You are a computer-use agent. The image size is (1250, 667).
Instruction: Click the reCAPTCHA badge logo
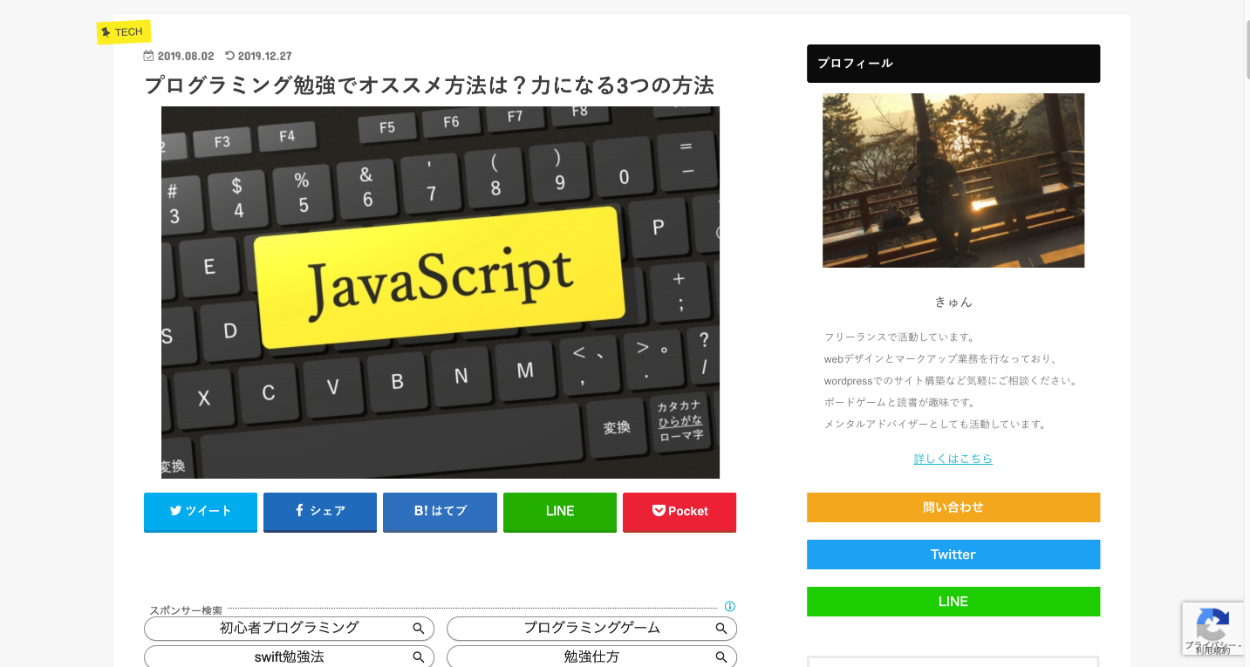click(1212, 625)
